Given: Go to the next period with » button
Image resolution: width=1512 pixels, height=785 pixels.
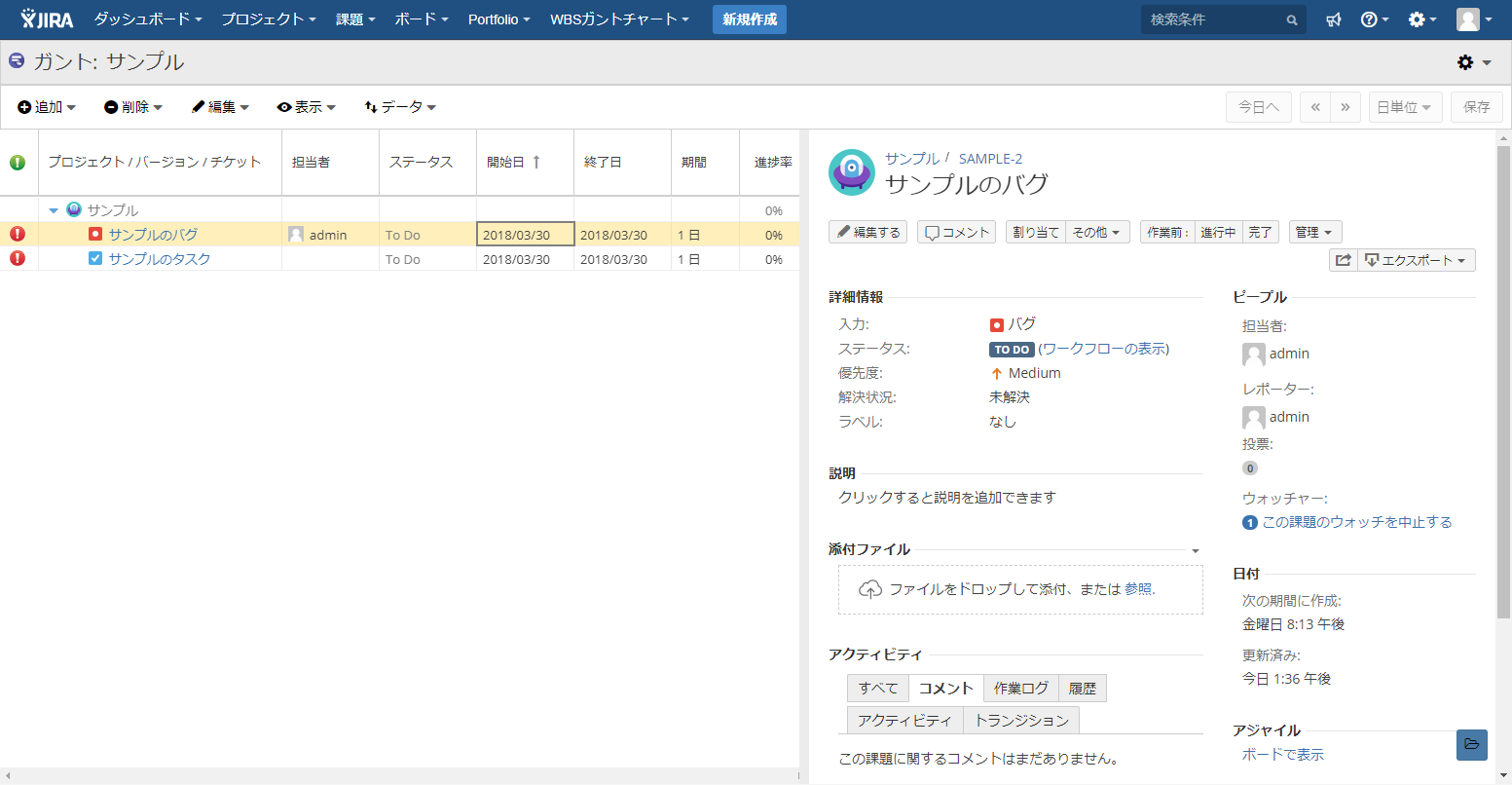Looking at the screenshot, I should [x=1346, y=107].
